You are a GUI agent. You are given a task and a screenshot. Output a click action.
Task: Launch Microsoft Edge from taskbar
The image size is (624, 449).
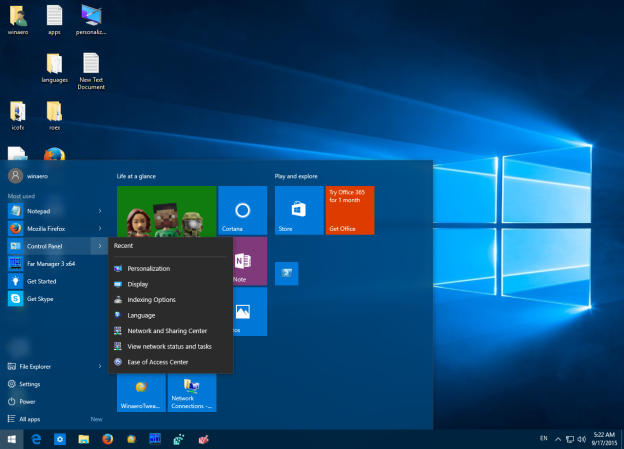[x=36, y=439]
